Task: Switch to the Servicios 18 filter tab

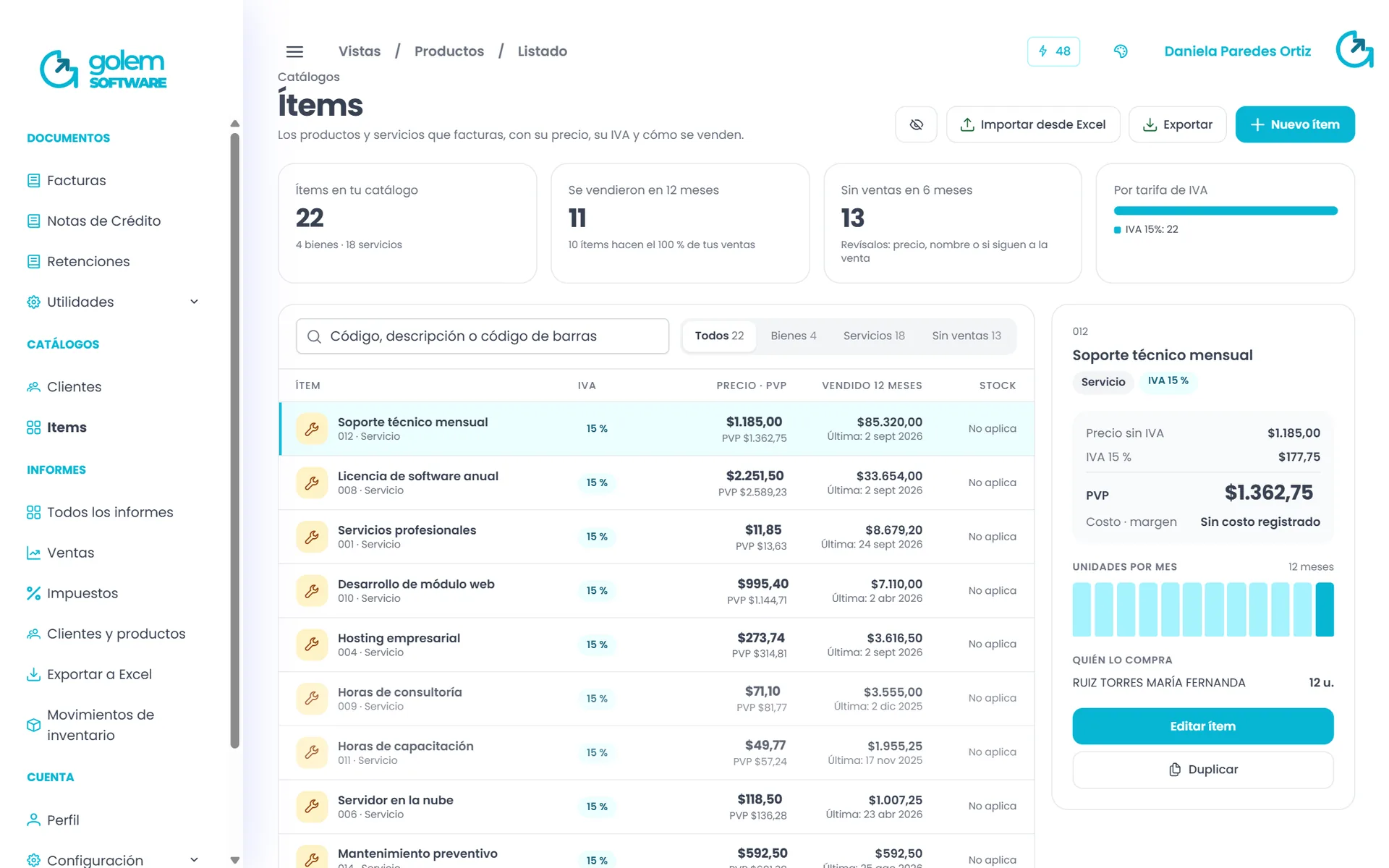Action: click(874, 336)
